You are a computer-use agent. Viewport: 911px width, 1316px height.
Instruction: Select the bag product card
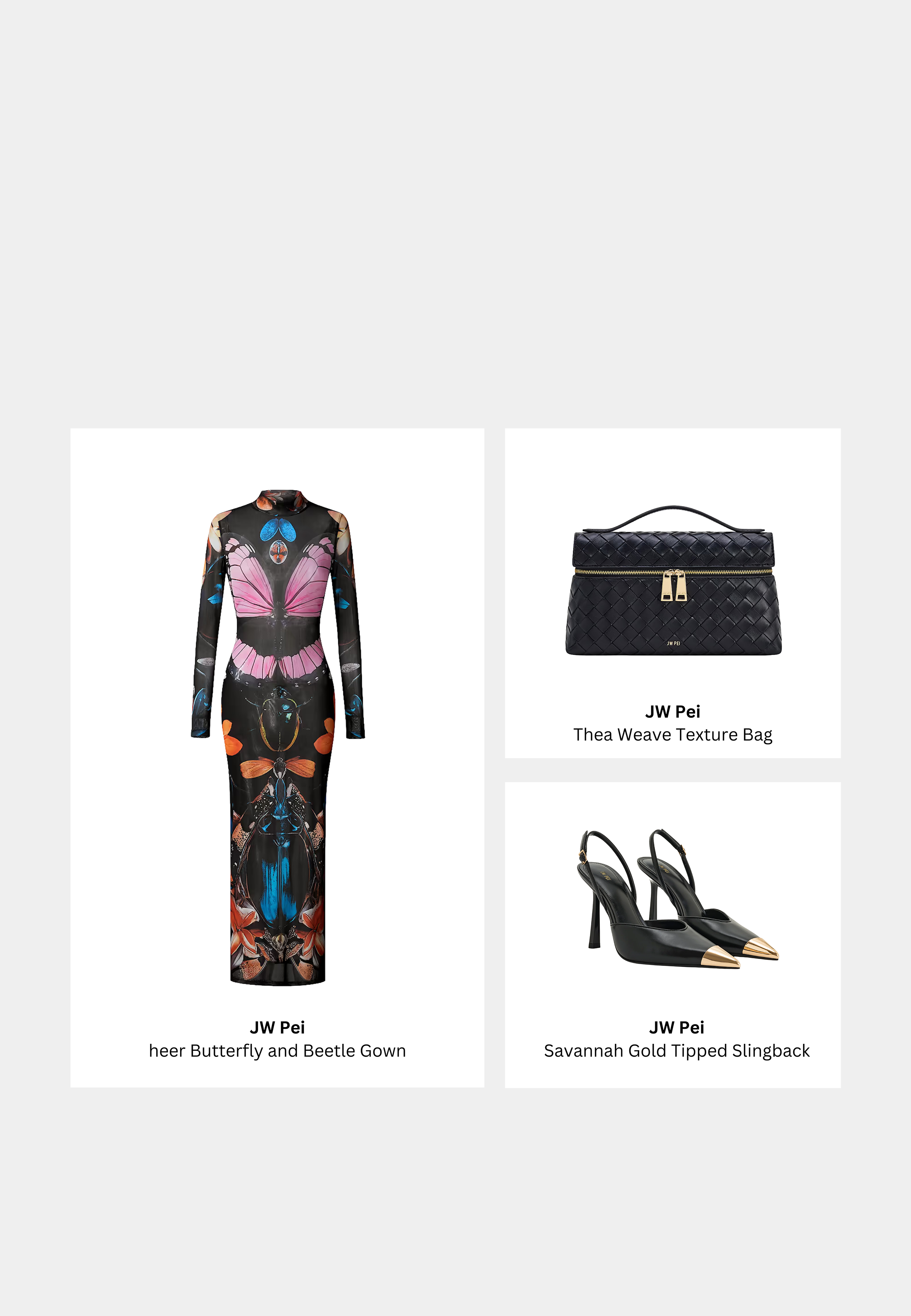[x=673, y=593]
